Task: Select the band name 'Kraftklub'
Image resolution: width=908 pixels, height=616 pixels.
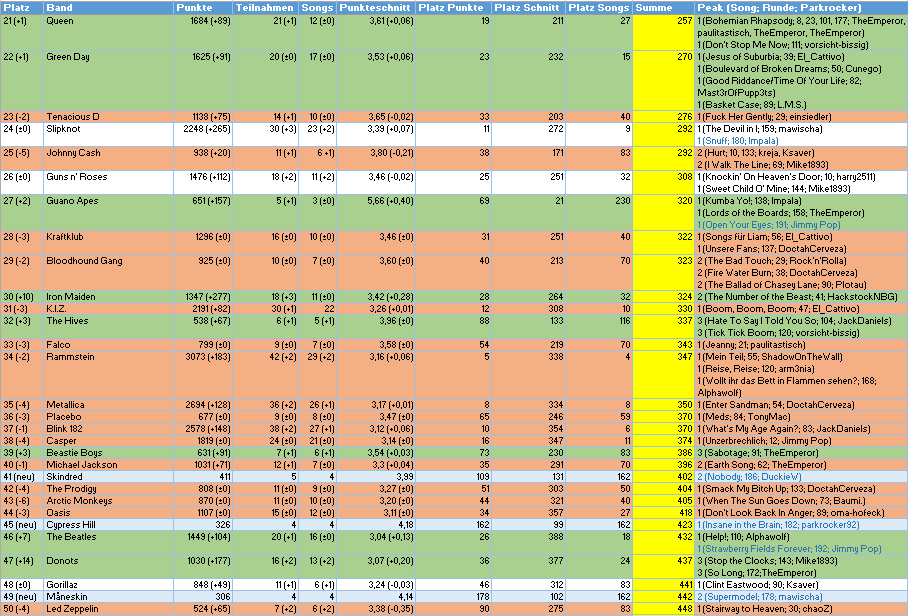Action: (65, 237)
